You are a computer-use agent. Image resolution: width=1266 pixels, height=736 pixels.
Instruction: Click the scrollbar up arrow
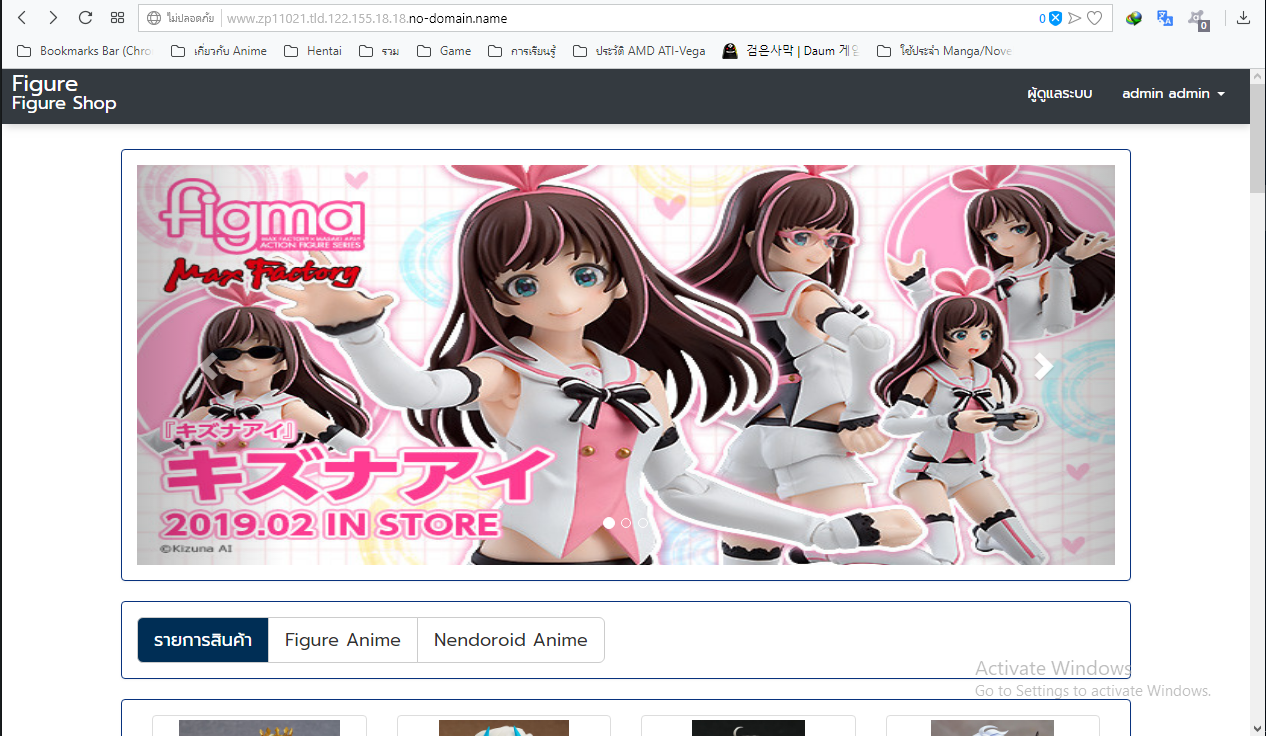point(1257,77)
